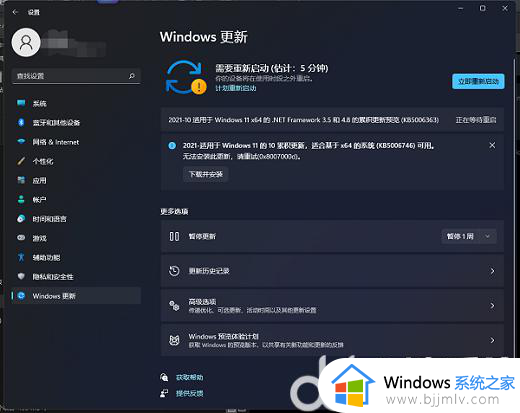This screenshot has width=520, height=413.
Task: Click the search magnifier icon
Action: coord(132,76)
